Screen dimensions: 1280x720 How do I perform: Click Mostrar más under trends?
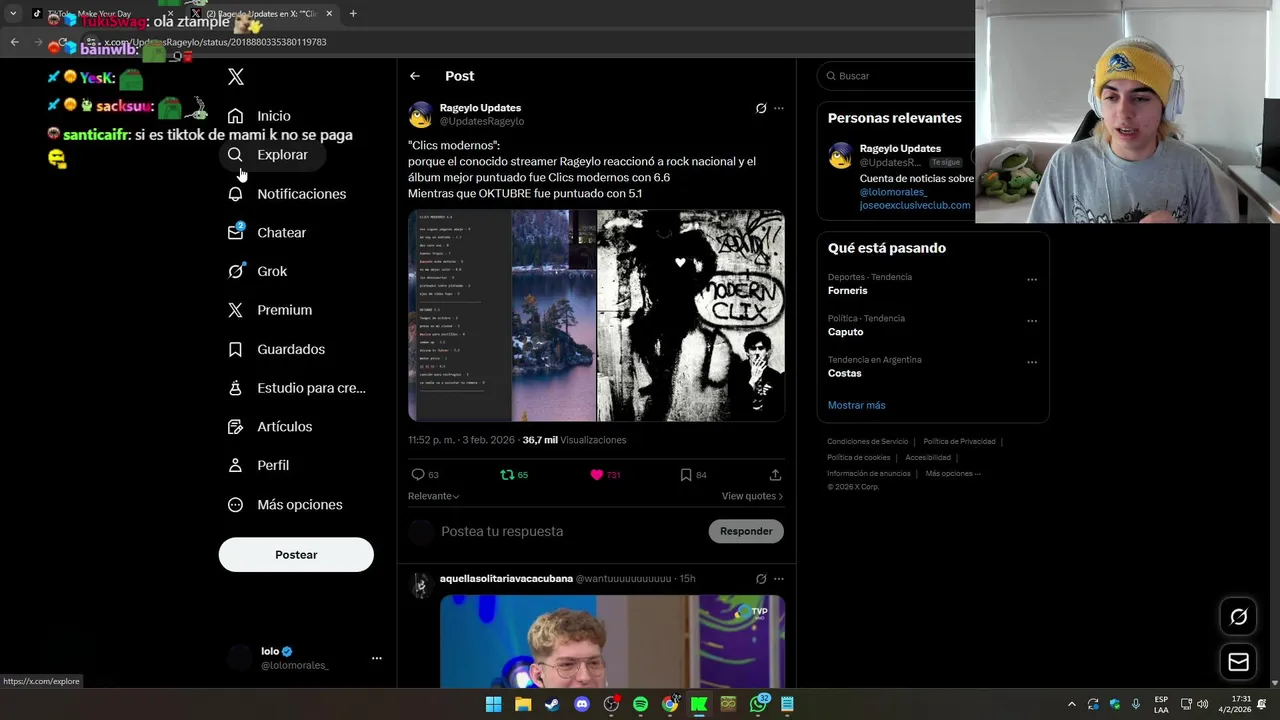(857, 405)
